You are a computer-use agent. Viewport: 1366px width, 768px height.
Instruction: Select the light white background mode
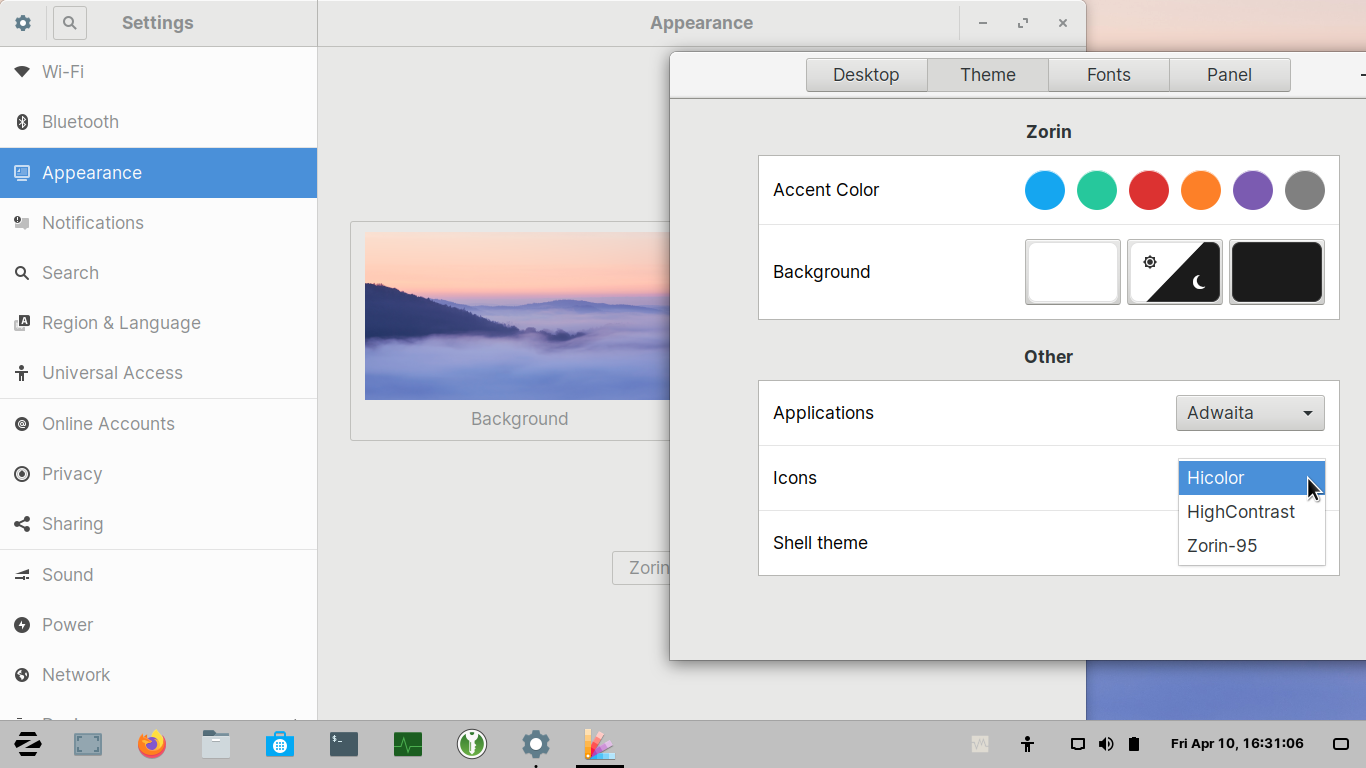[x=1072, y=272]
